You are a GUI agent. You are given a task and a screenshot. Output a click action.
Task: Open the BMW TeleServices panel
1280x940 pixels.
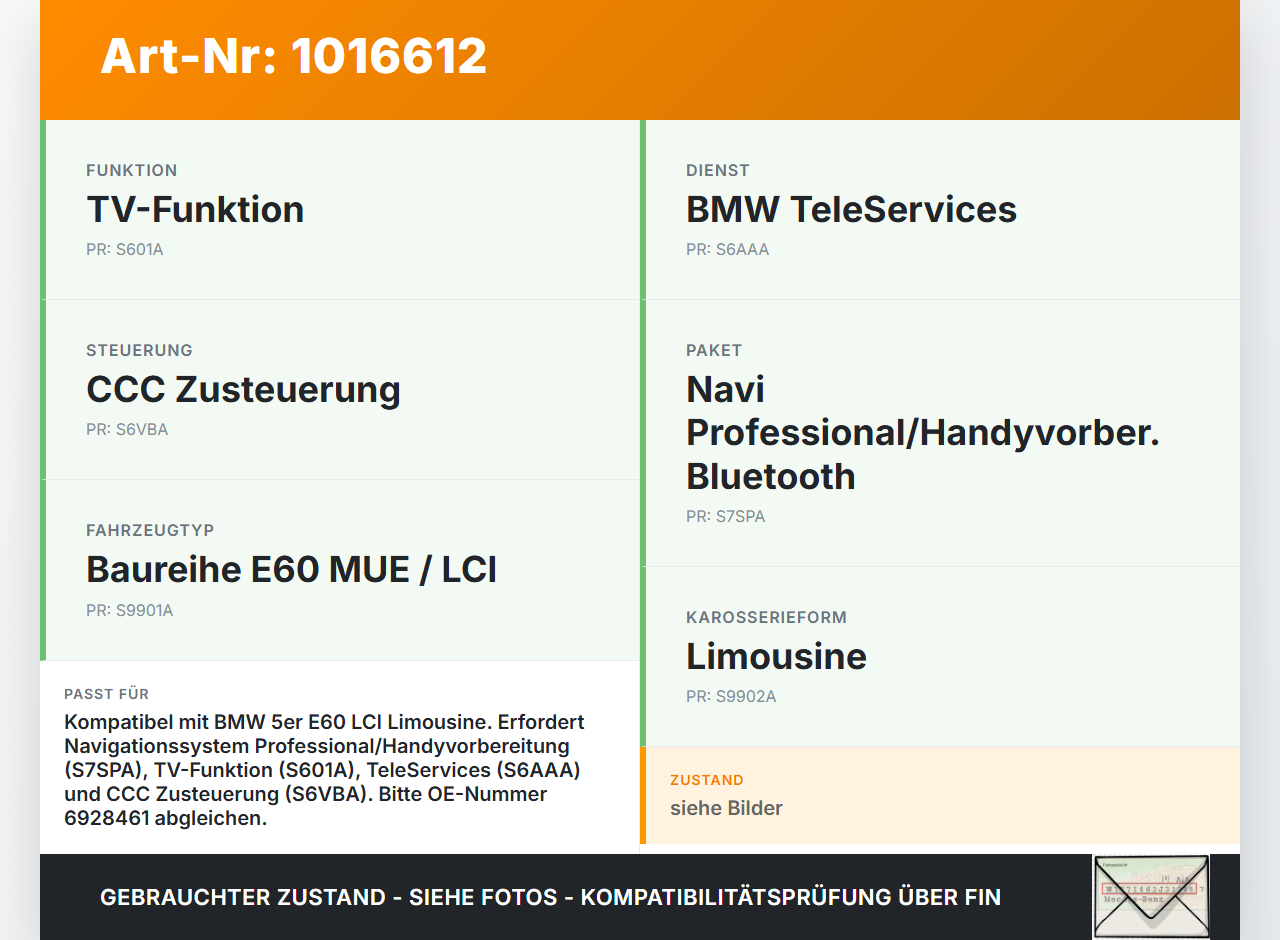[x=940, y=209]
